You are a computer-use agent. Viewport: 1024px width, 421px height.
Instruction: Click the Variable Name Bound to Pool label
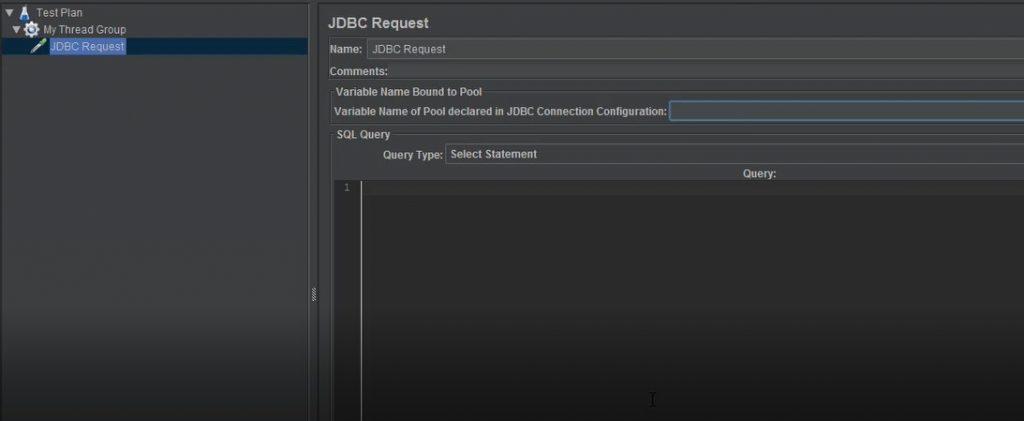[409, 92]
